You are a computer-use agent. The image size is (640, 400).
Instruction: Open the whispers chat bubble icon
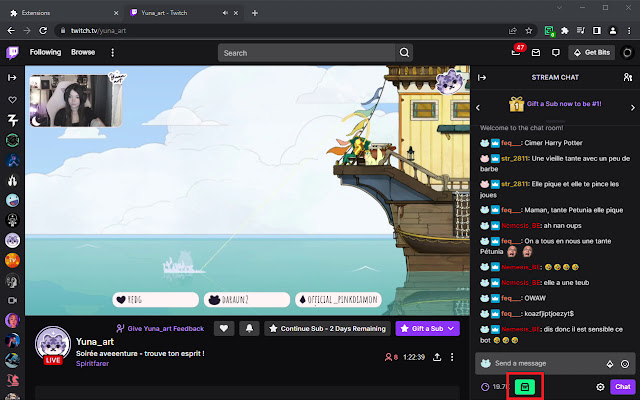[x=556, y=53]
